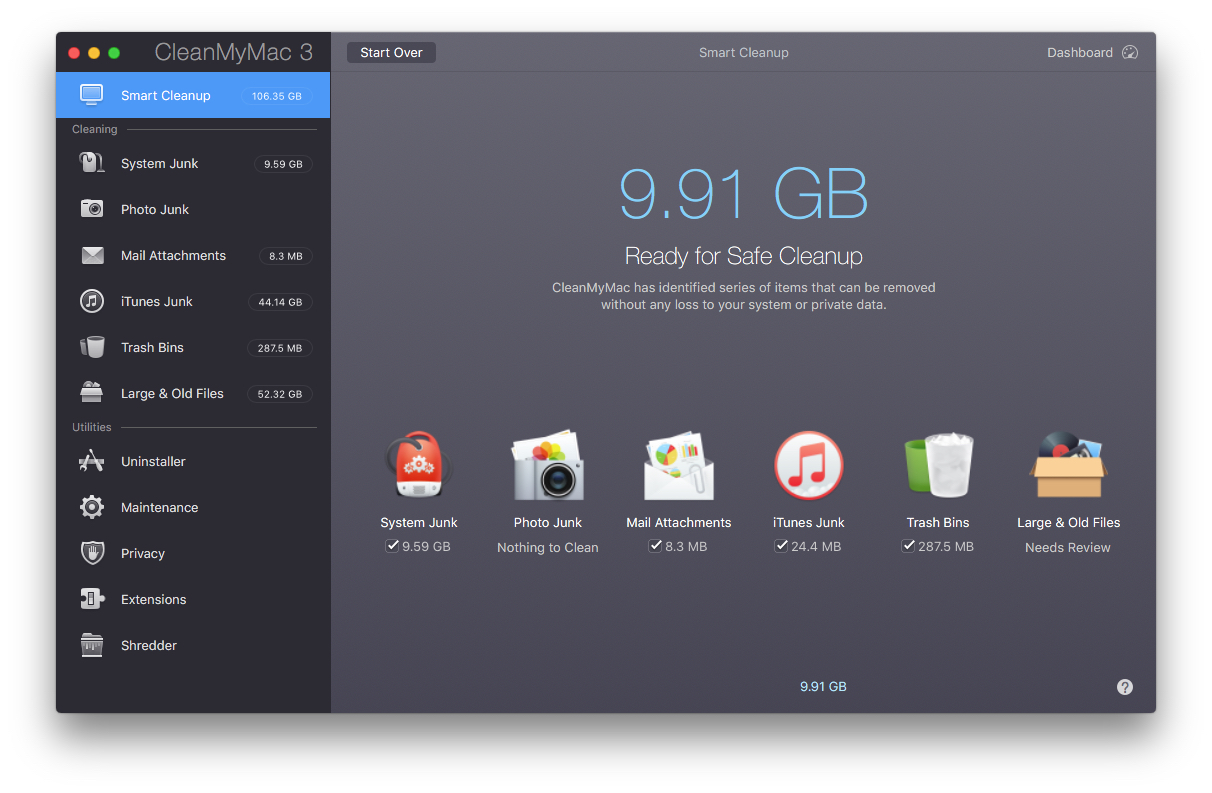Click the large Large & Old Files box icon
The image size is (1212, 793).
point(1068,466)
